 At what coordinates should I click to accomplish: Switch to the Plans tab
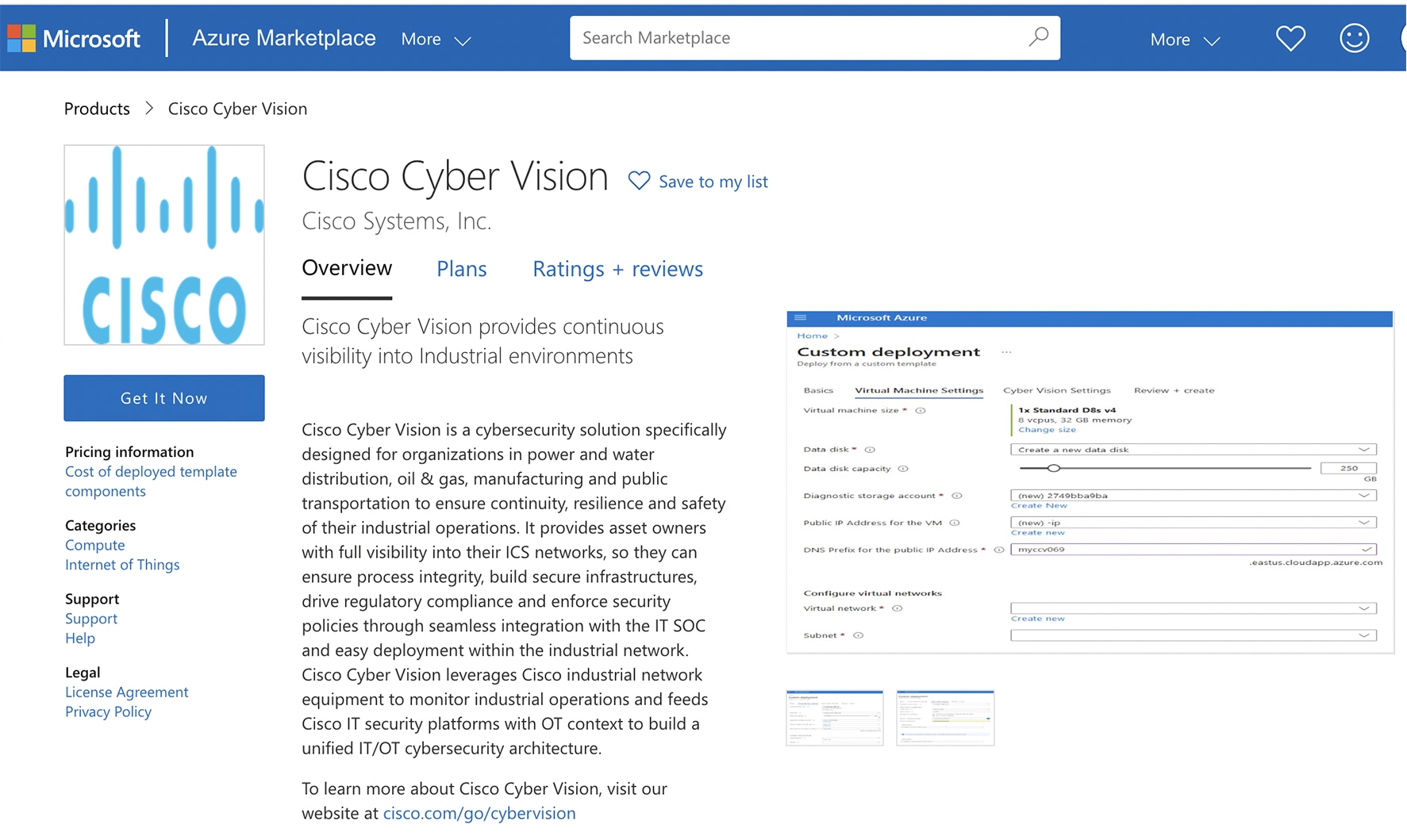461,269
